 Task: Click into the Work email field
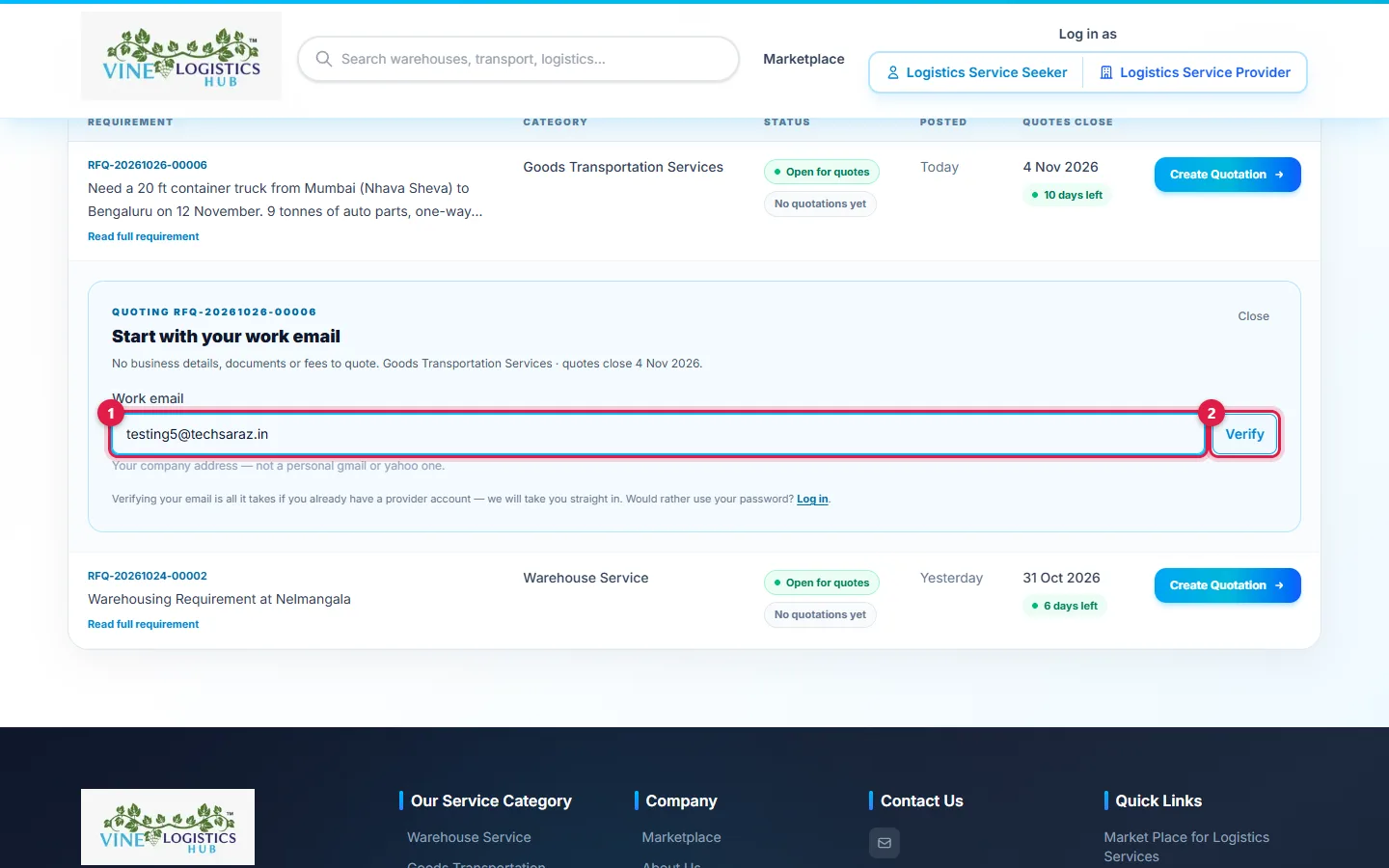[658, 434]
